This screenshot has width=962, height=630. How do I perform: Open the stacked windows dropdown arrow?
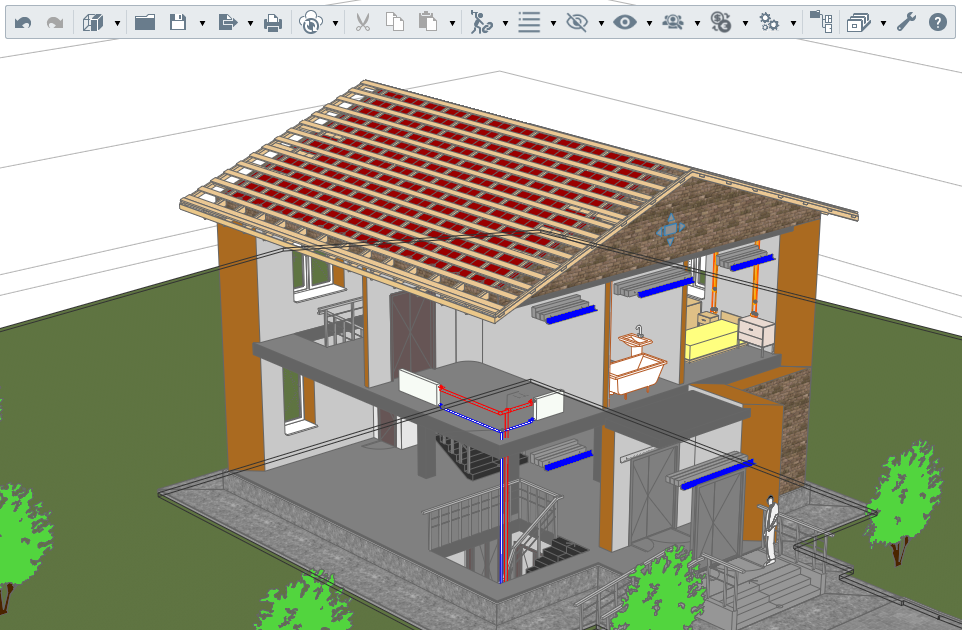pos(883,24)
